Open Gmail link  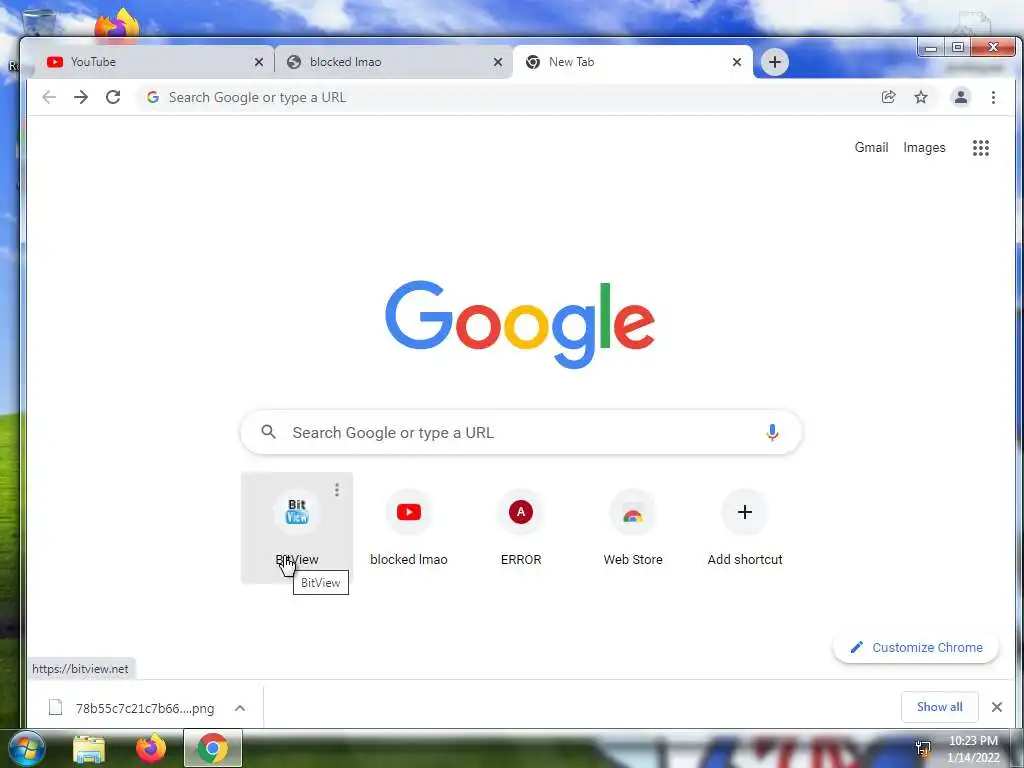(871, 148)
